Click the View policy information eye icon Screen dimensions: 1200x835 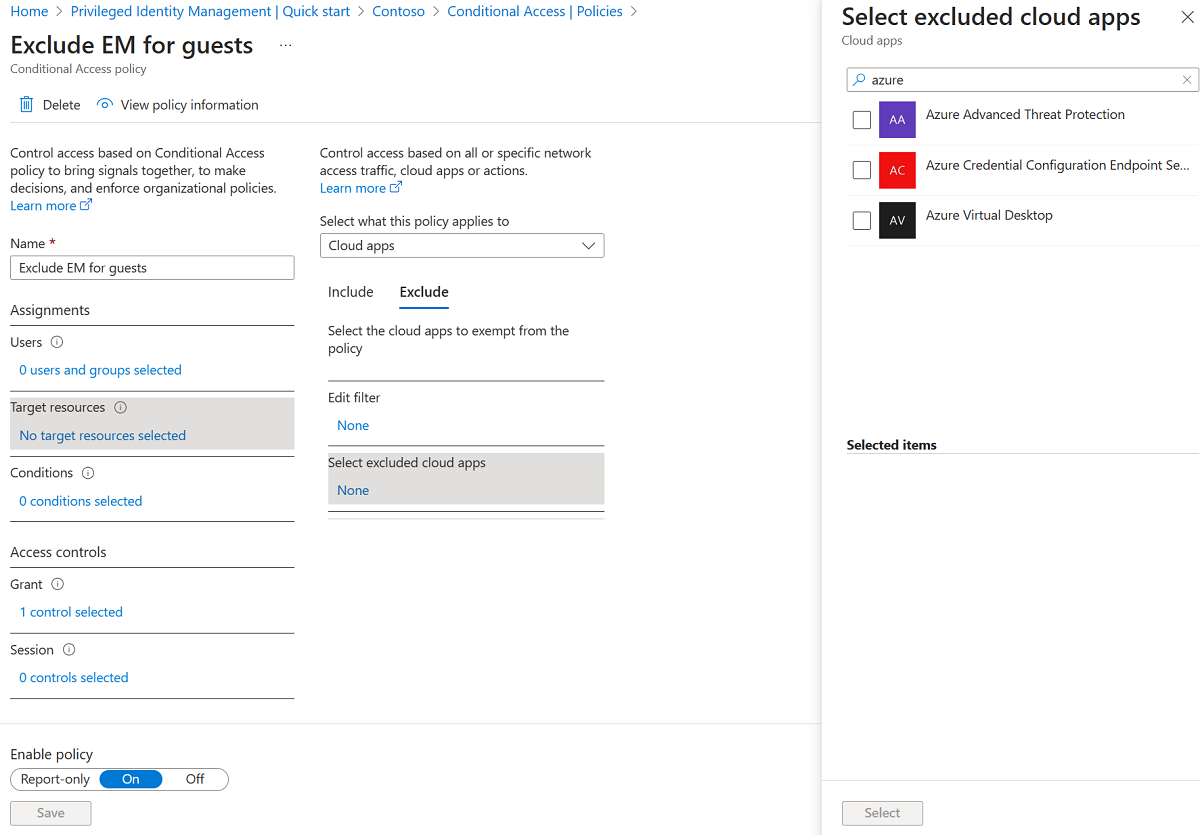click(105, 105)
